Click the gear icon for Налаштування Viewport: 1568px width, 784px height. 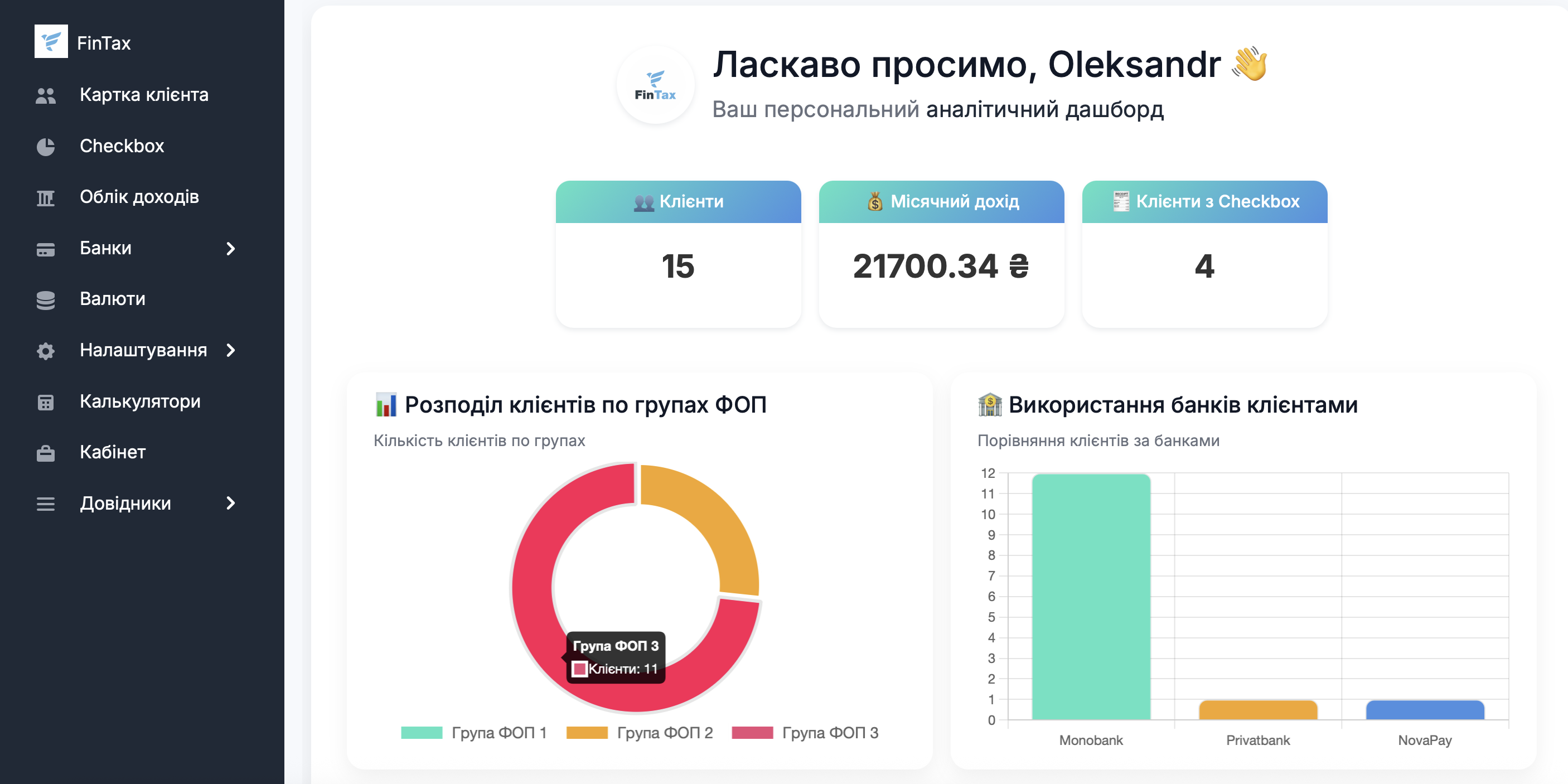(46, 351)
